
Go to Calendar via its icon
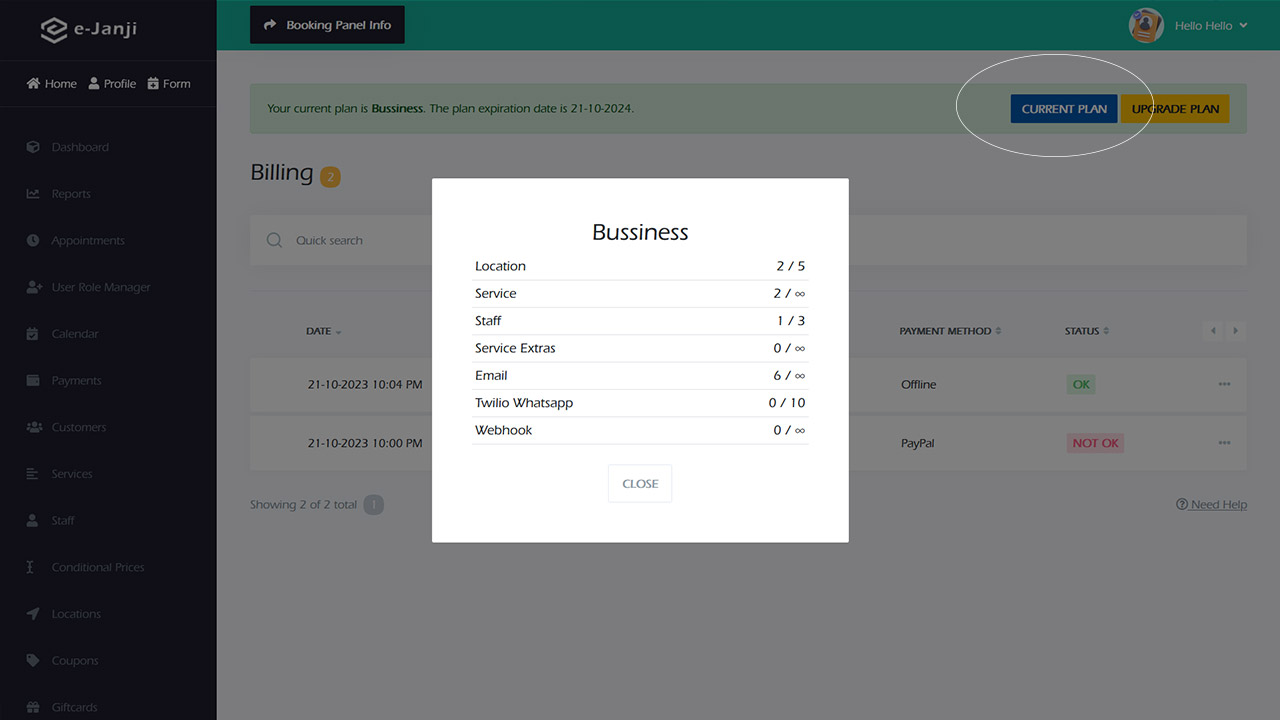tap(33, 334)
